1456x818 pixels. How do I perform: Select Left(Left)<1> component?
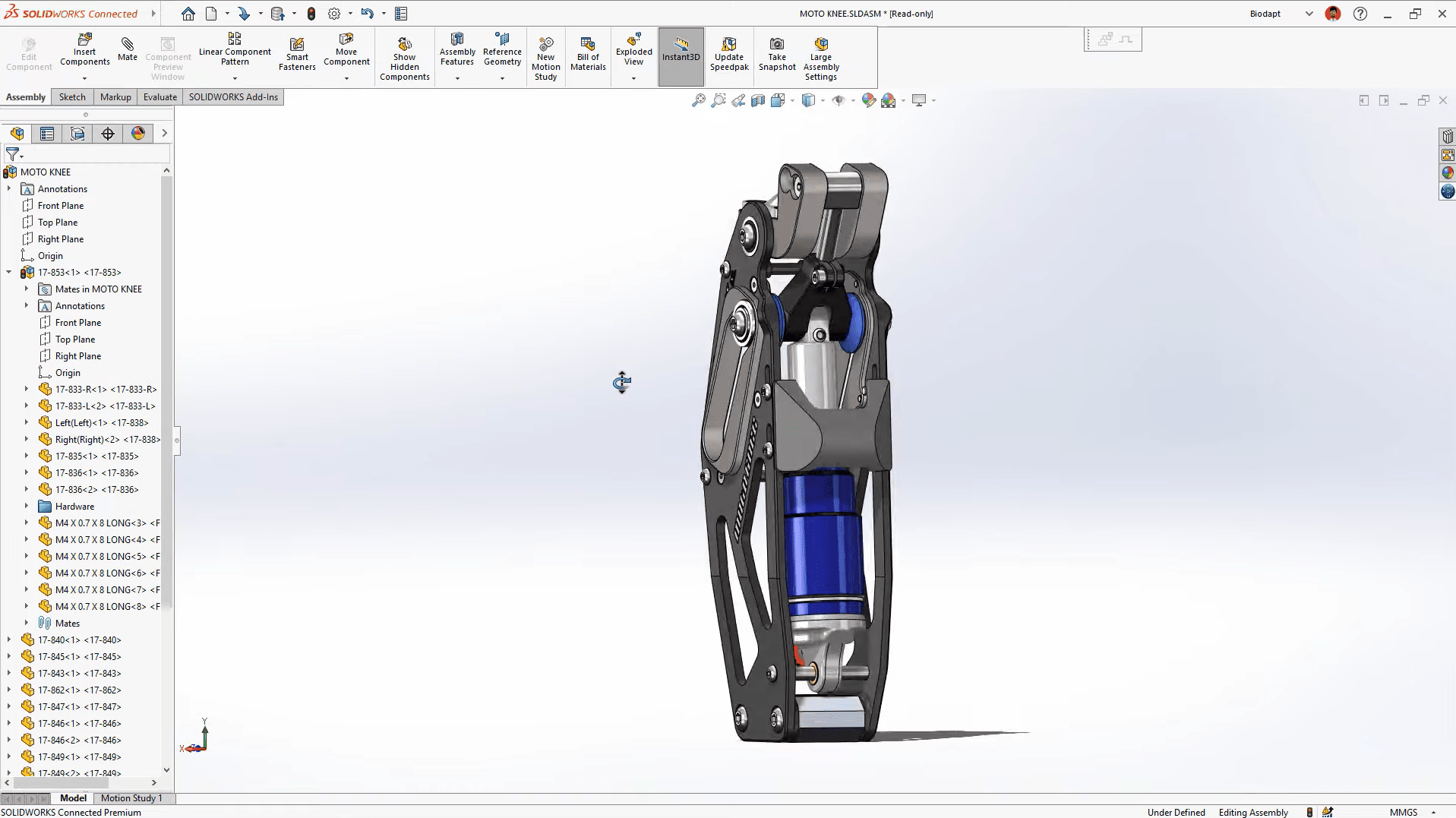[x=102, y=422]
